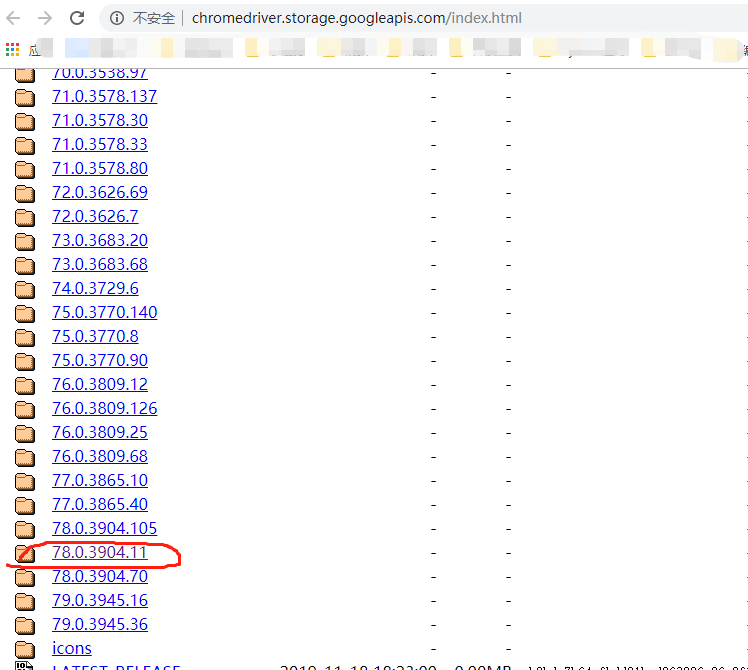Viewport: 748px width, 670px height.
Task: Click the browser forward arrow
Action: coord(45,18)
